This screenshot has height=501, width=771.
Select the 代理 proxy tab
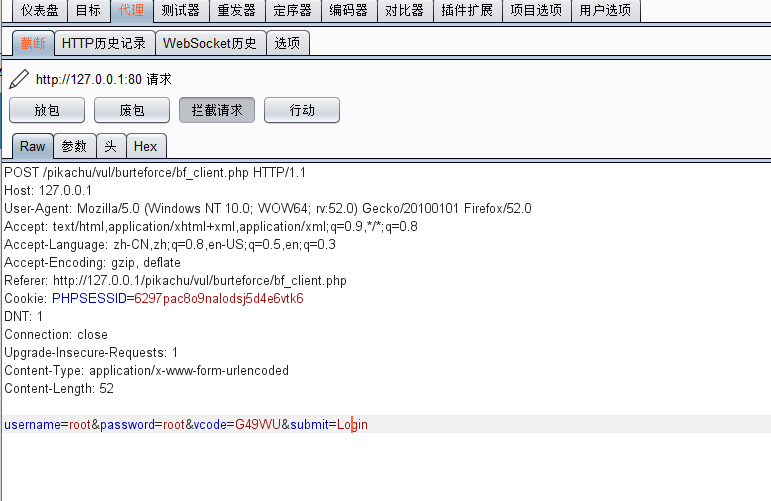pos(132,10)
